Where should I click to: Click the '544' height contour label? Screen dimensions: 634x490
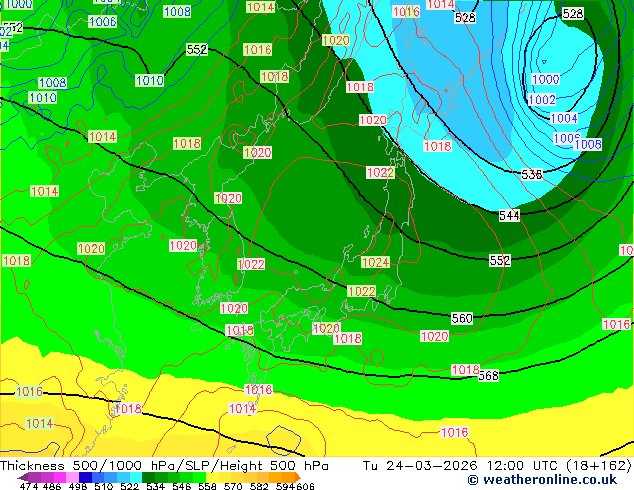pos(509,215)
